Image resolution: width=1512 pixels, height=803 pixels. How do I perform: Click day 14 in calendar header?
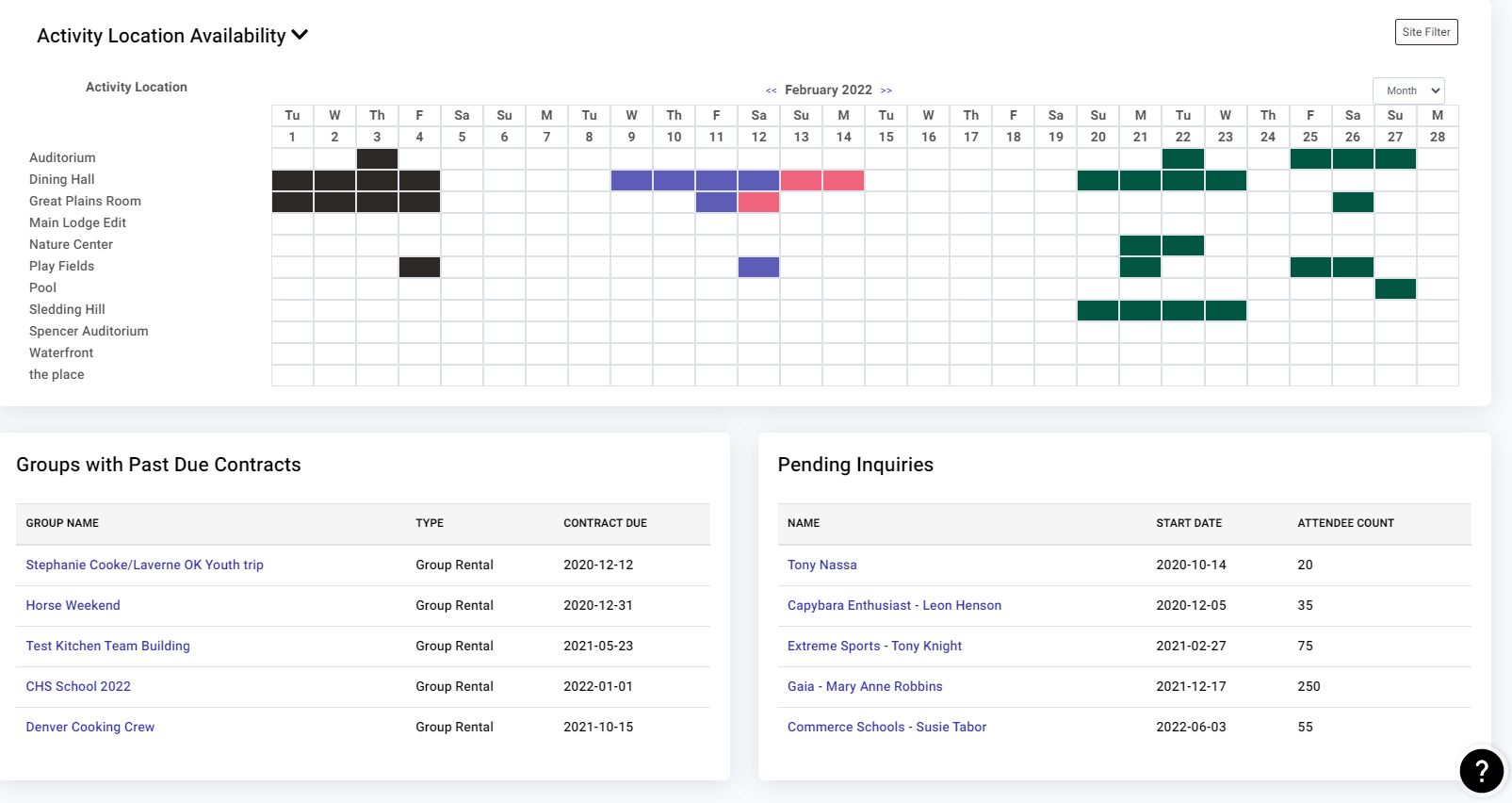(x=843, y=137)
